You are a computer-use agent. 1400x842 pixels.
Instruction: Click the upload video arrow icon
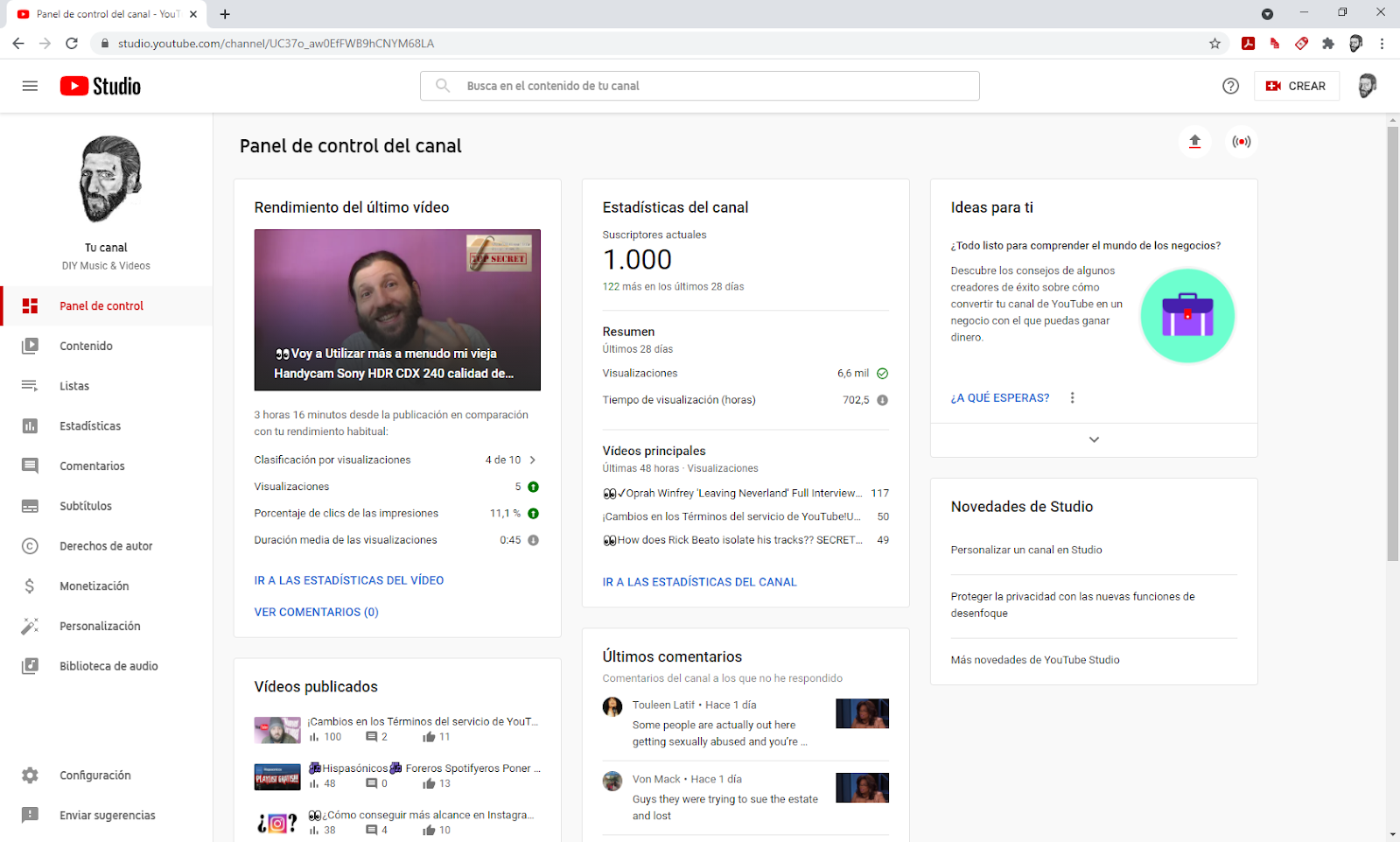1194,141
